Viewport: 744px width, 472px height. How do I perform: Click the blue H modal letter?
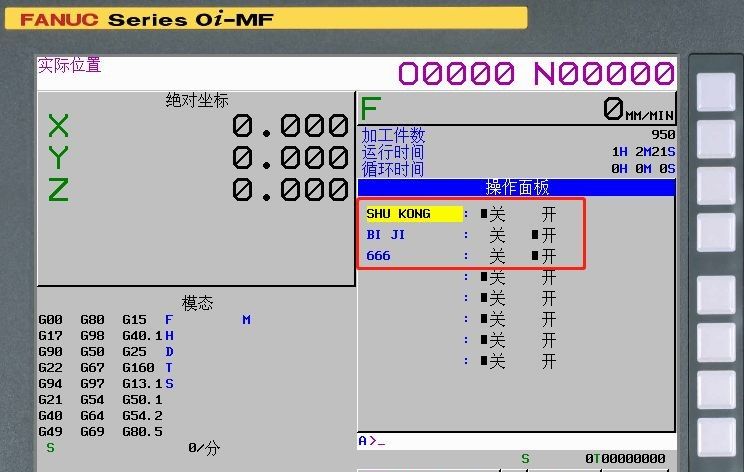(x=169, y=336)
